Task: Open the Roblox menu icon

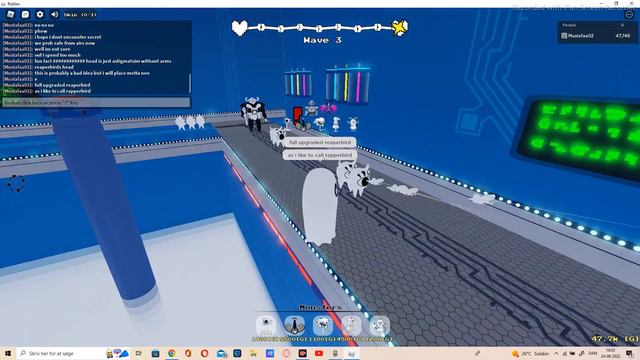Action: [x=11, y=14]
